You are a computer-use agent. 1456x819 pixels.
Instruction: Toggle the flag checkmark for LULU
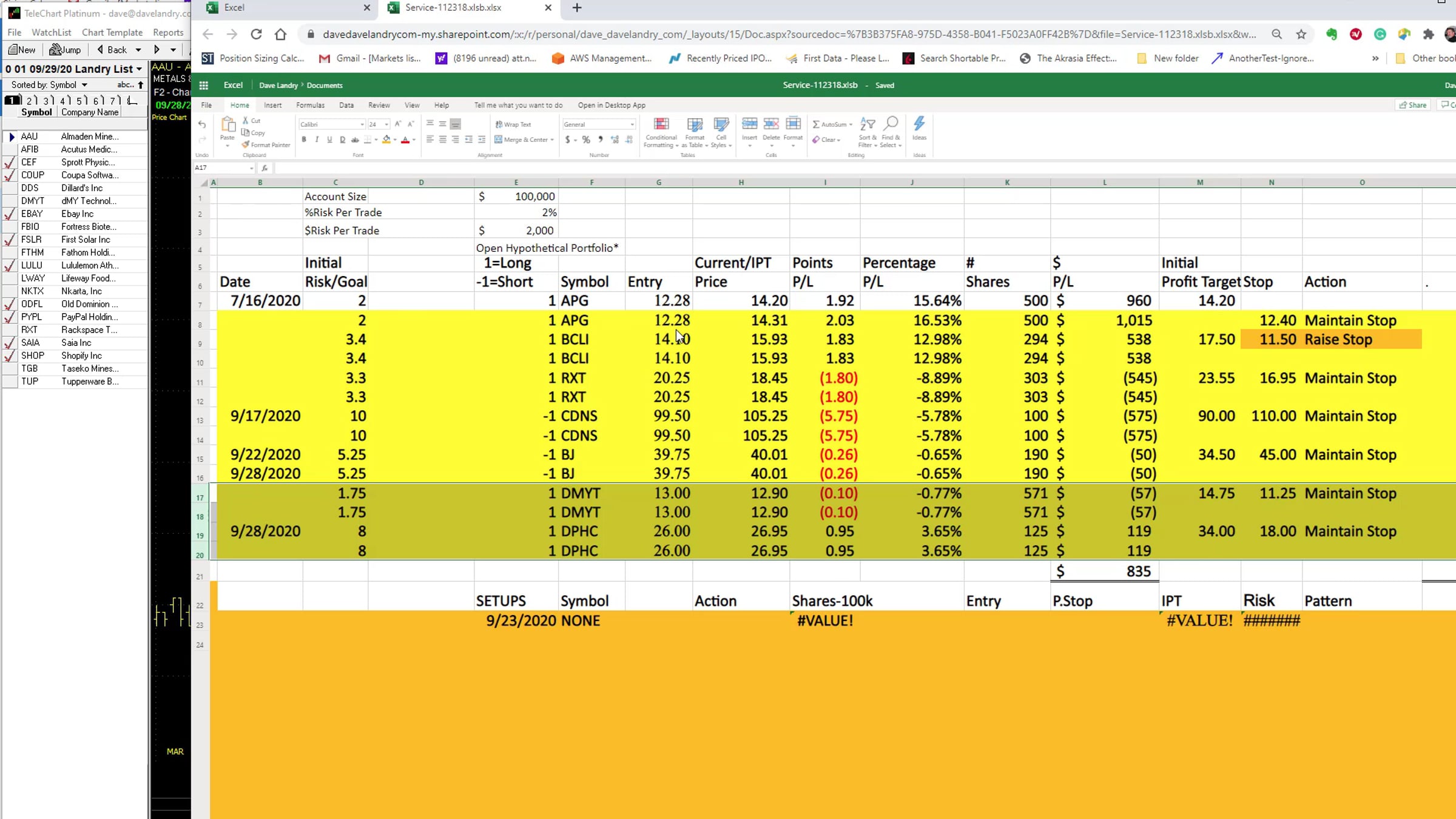coord(10,266)
